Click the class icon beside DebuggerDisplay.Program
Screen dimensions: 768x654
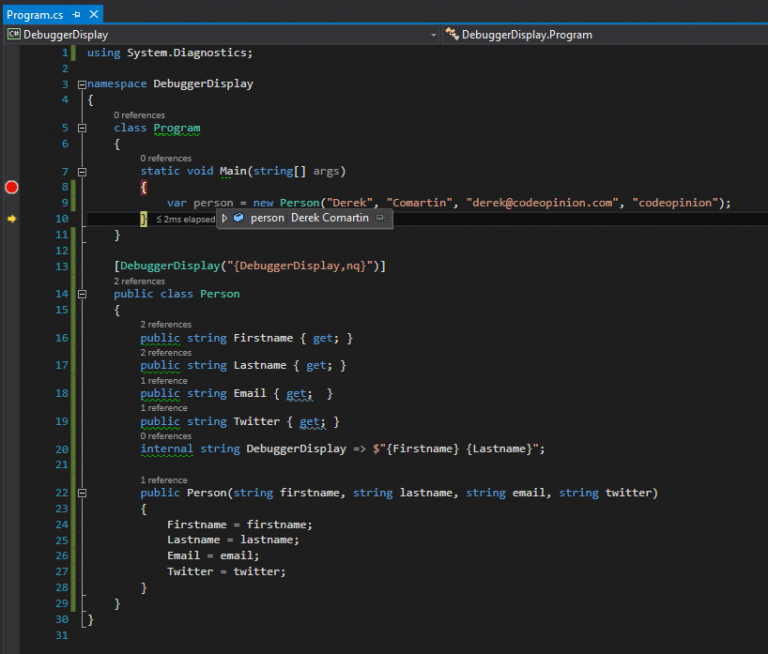452,34
